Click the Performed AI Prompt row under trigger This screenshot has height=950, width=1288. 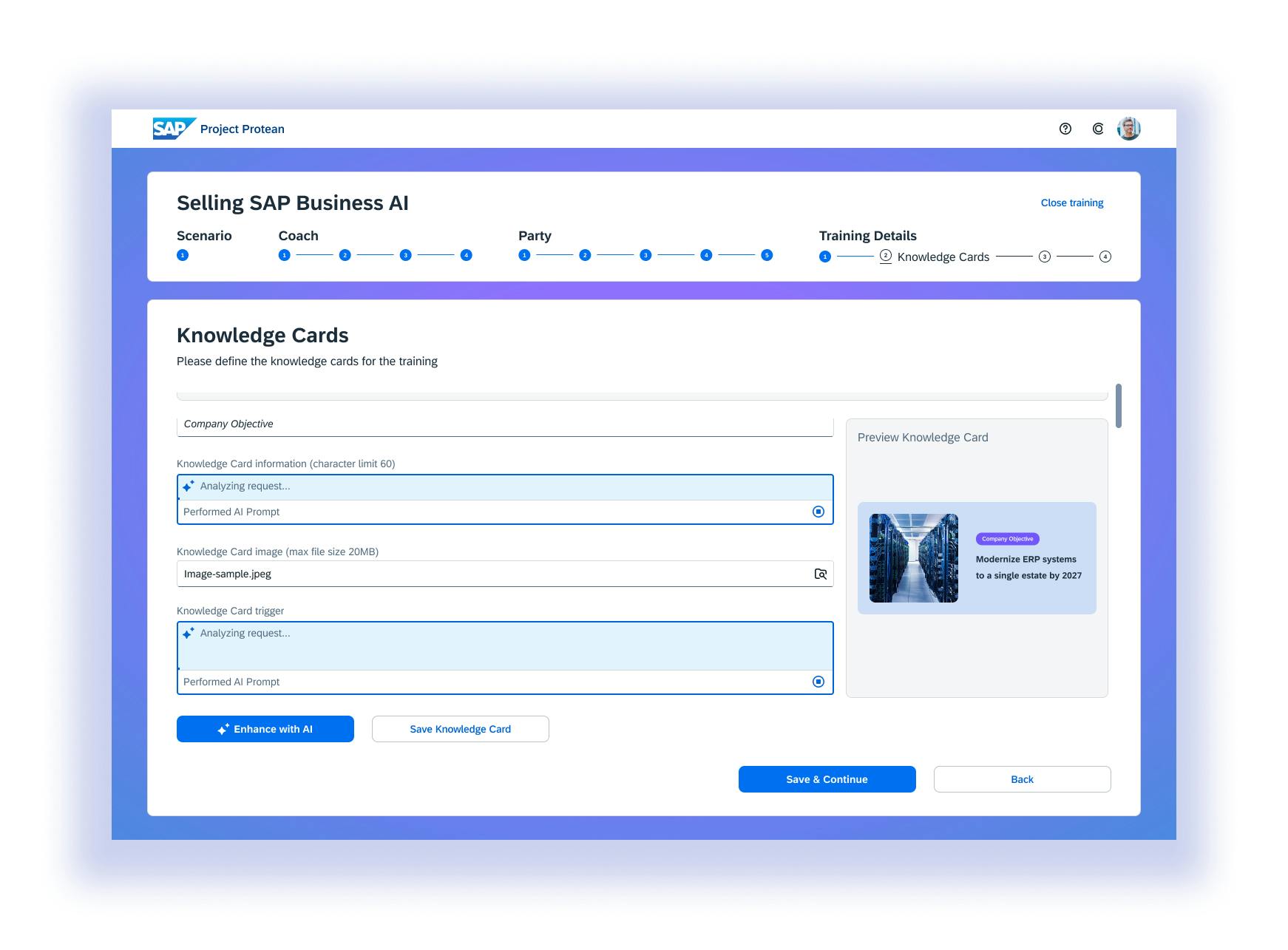pos(505,682)
